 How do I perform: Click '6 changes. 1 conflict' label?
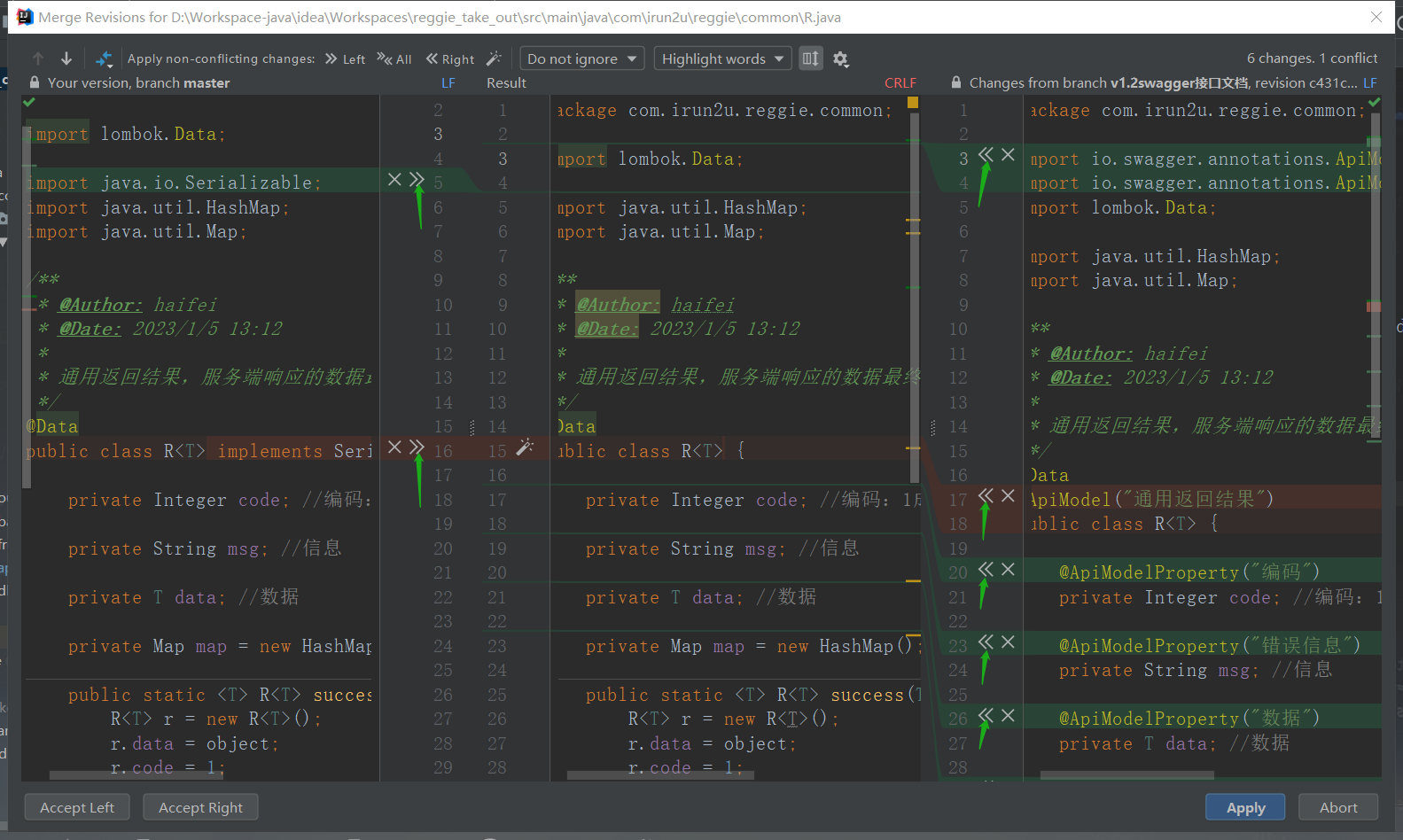click(x=1312, y=58)
